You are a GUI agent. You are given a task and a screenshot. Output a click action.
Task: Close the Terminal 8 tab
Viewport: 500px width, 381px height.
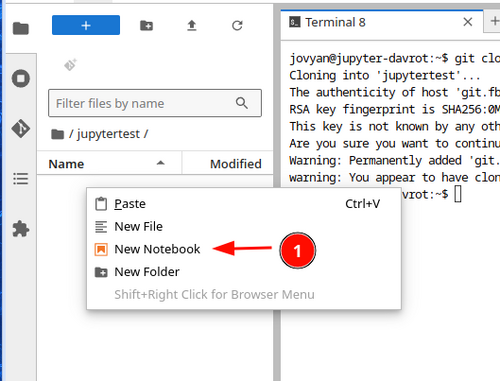(x=468, y=22)
